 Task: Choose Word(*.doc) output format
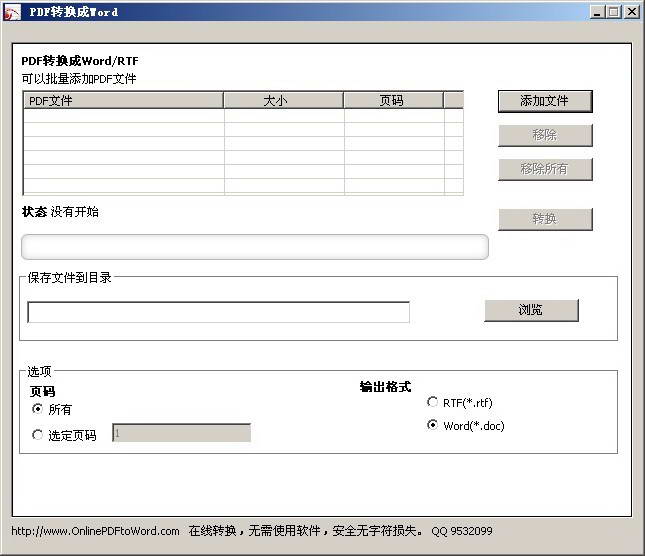(x=432, y=424)
